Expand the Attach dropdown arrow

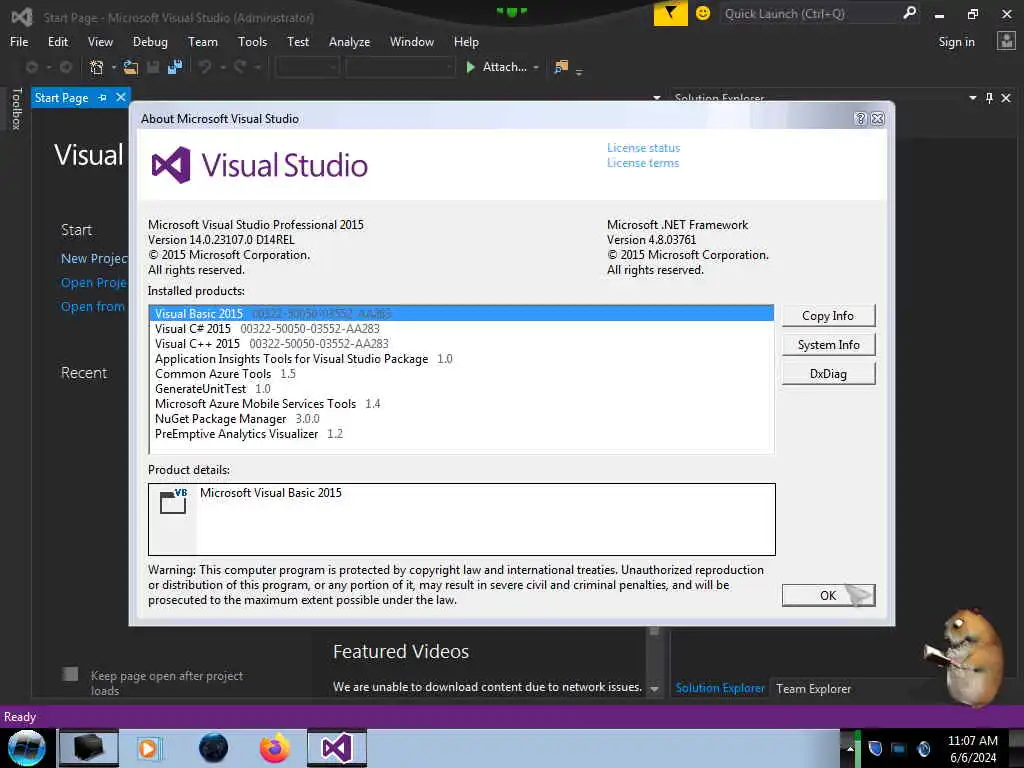pyautogui.click(x=536, y=67)
